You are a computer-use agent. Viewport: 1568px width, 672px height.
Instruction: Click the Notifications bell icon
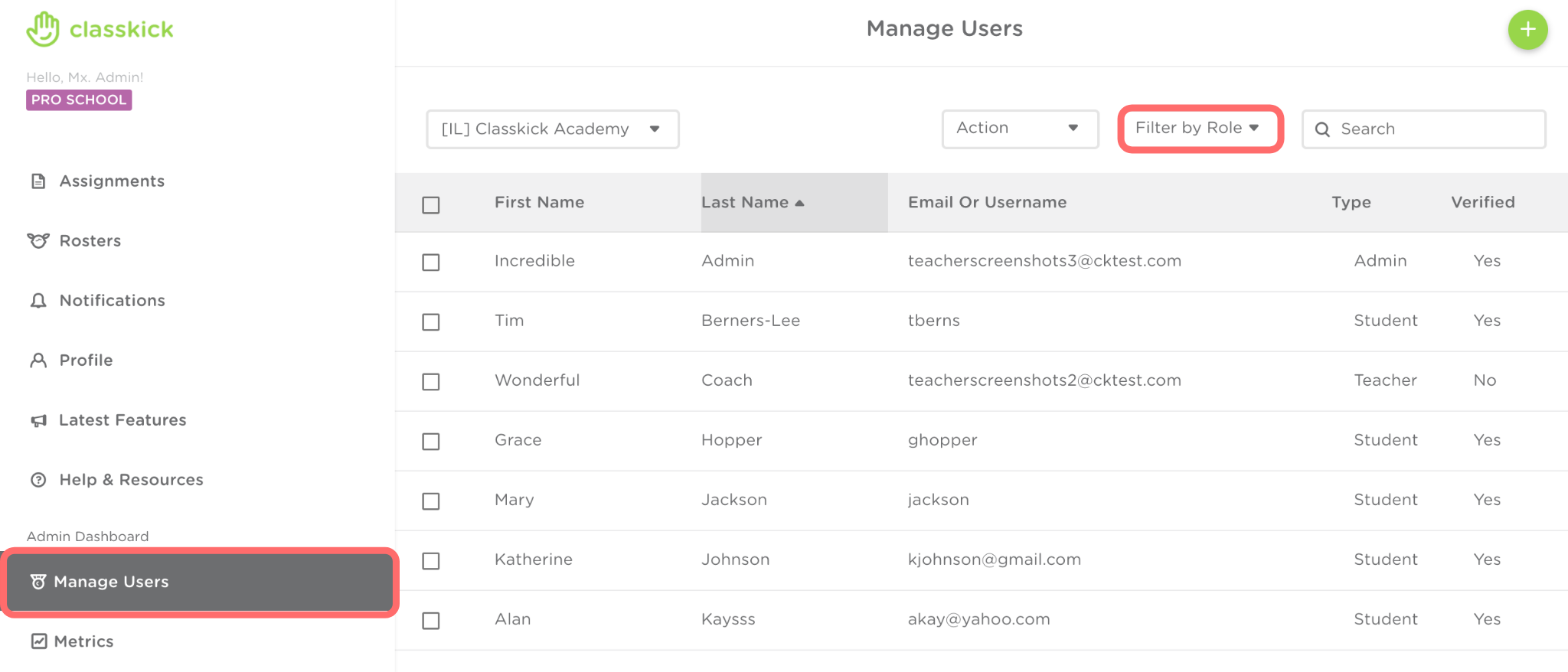coord(38,301)
